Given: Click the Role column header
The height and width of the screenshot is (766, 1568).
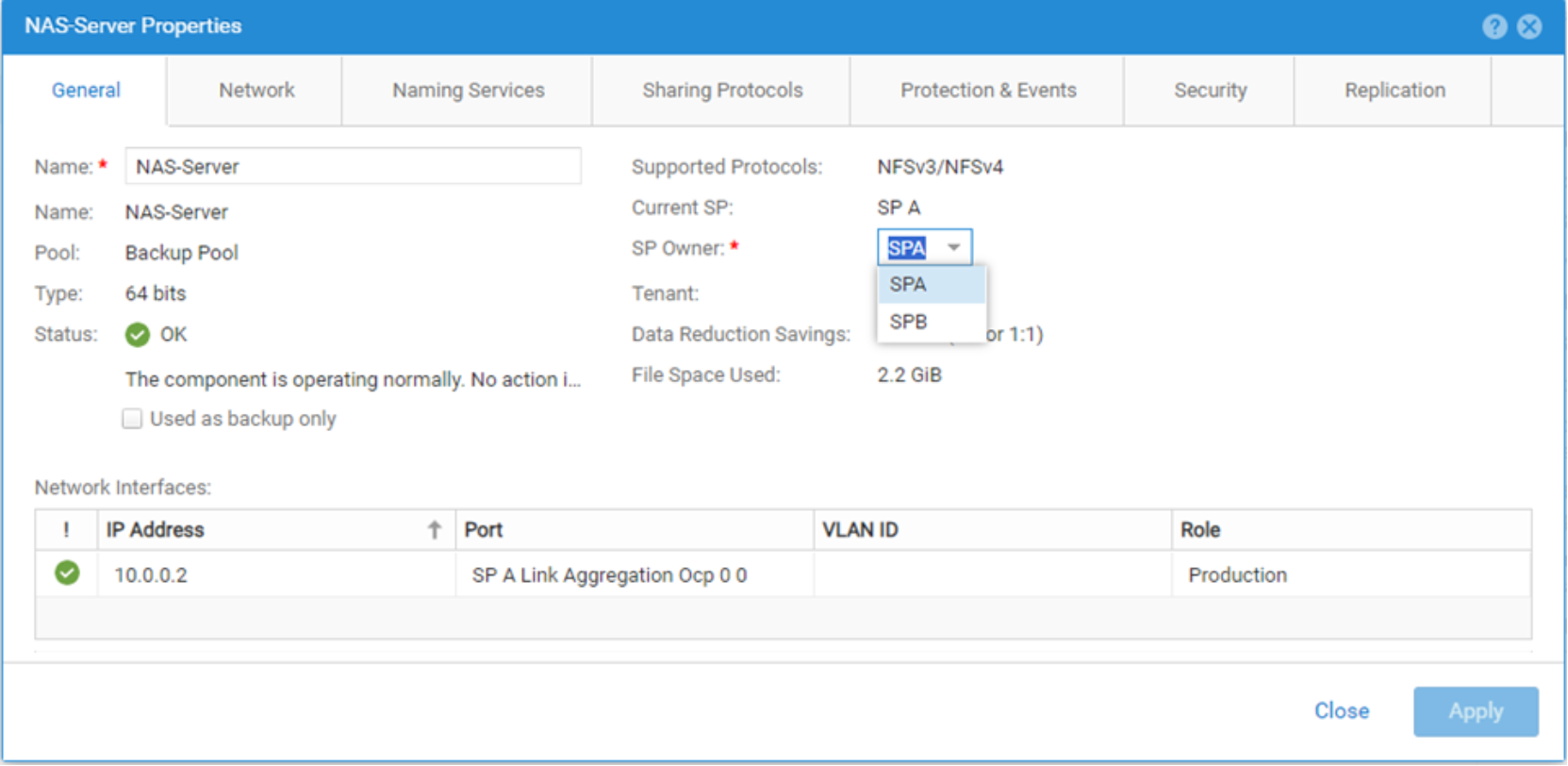Looking at the screenshot, I should (1351, 530).
